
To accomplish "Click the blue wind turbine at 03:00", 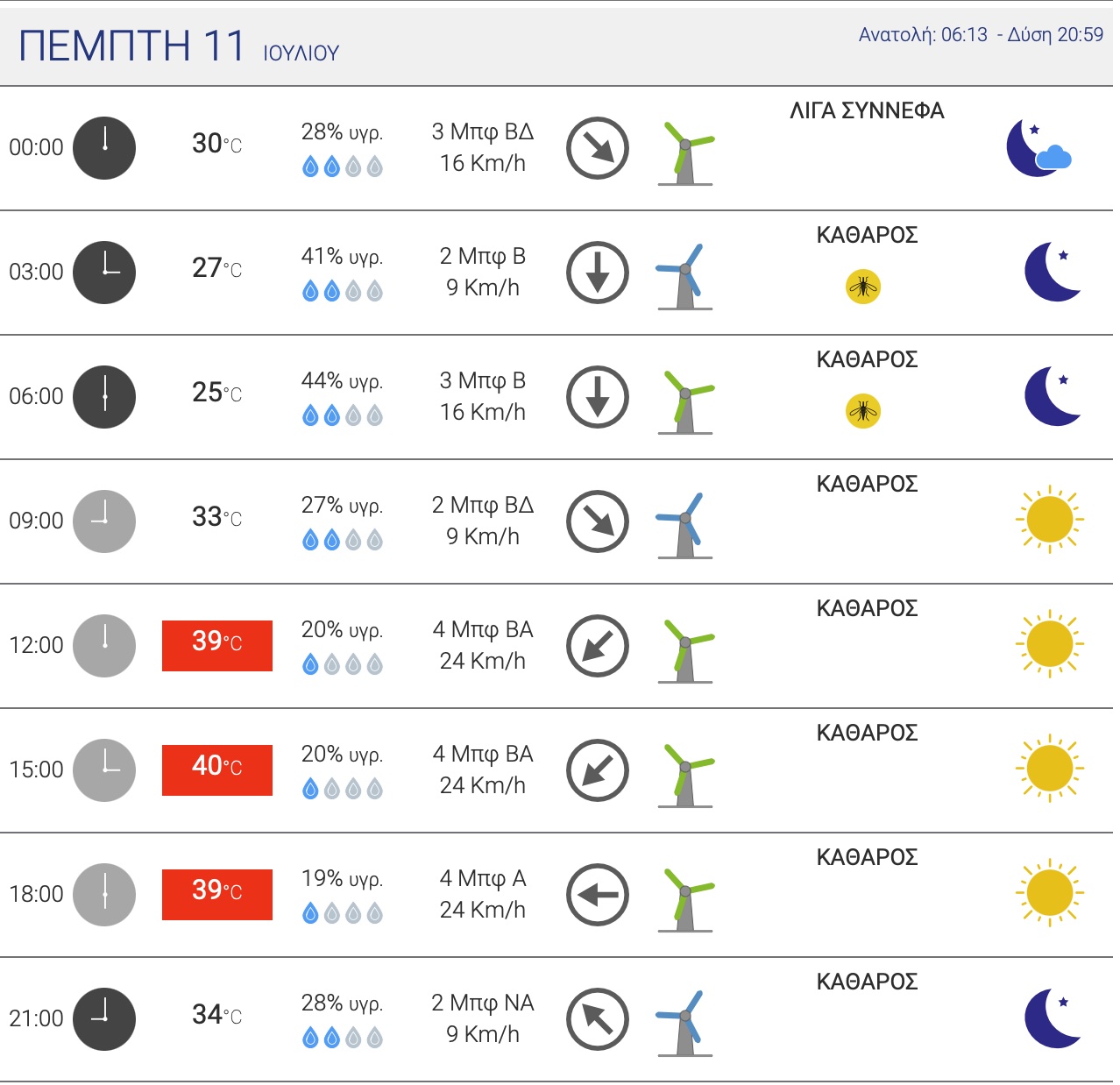I will click(x=684, y=277).
